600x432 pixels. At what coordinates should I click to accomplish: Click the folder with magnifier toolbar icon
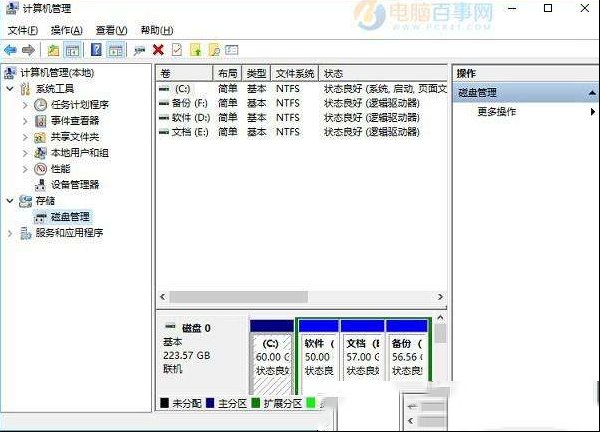point(214,50)
